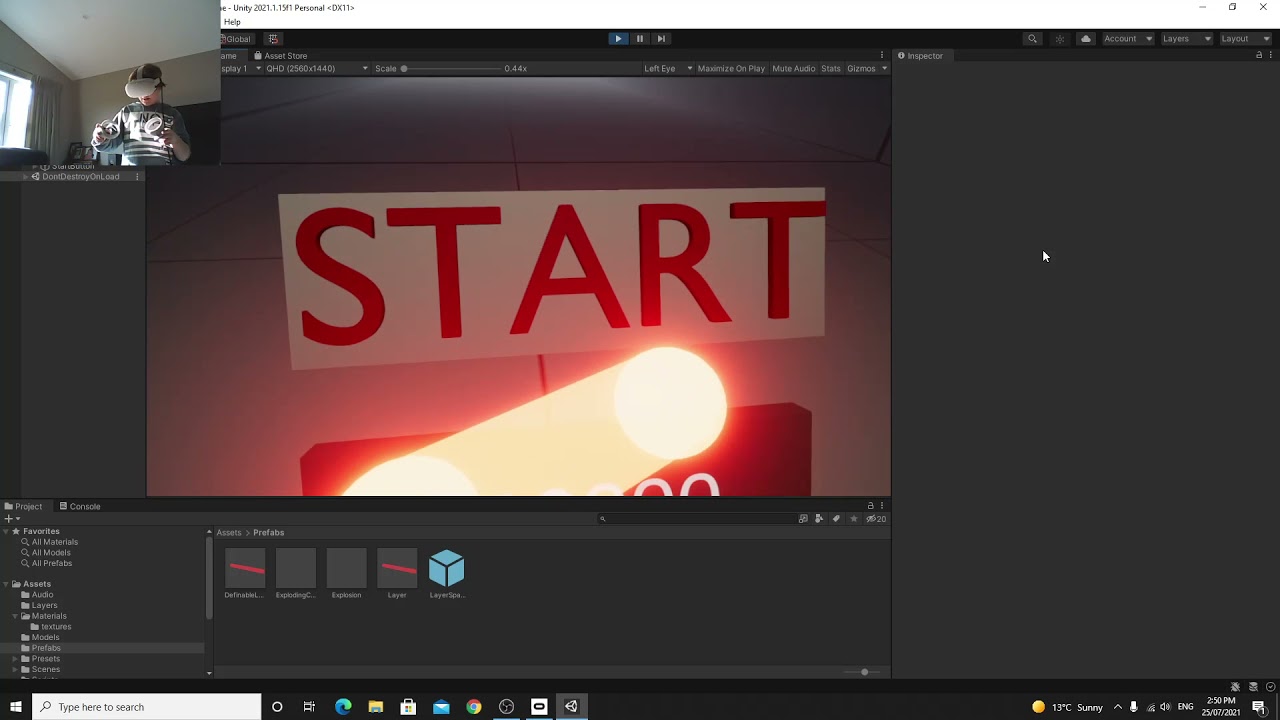Viewport: 1280px width, 720px height.
Task: Click the Play button in Unity toolbar
Action: point(618,39)
